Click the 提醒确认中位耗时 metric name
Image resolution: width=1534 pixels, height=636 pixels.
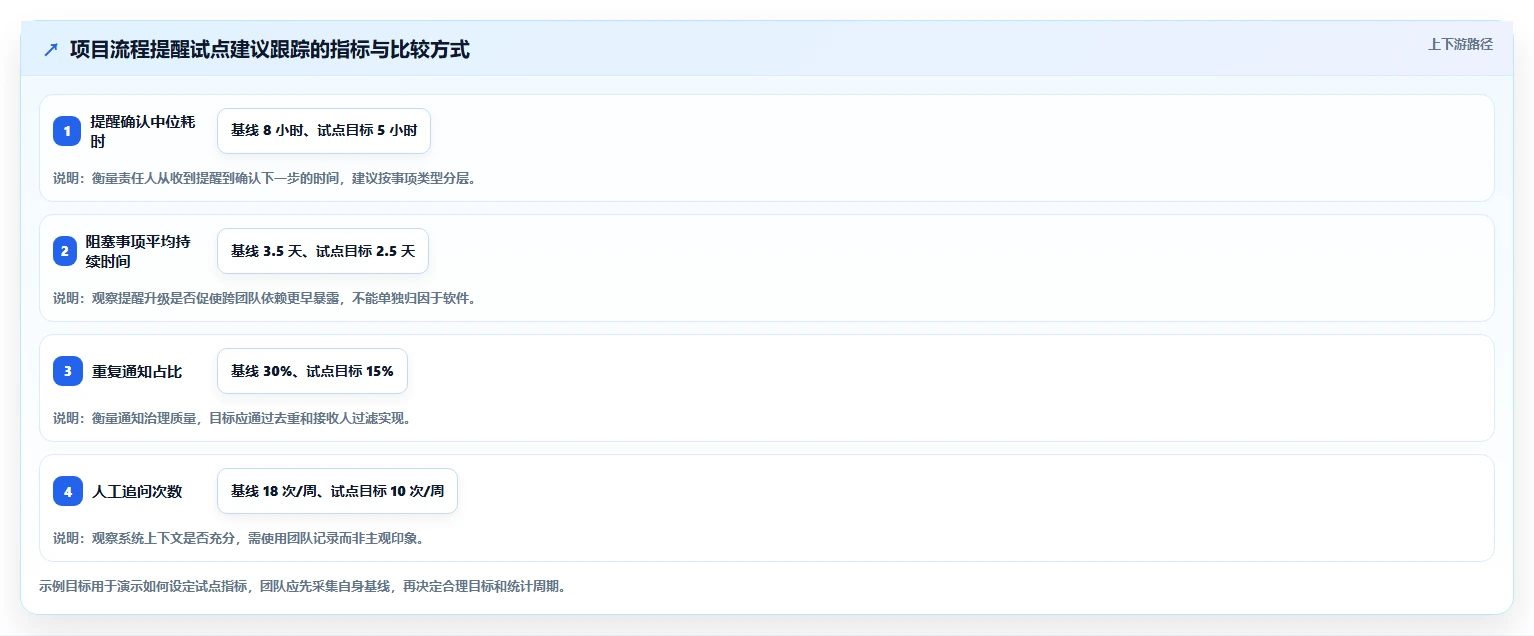[143, 131]
